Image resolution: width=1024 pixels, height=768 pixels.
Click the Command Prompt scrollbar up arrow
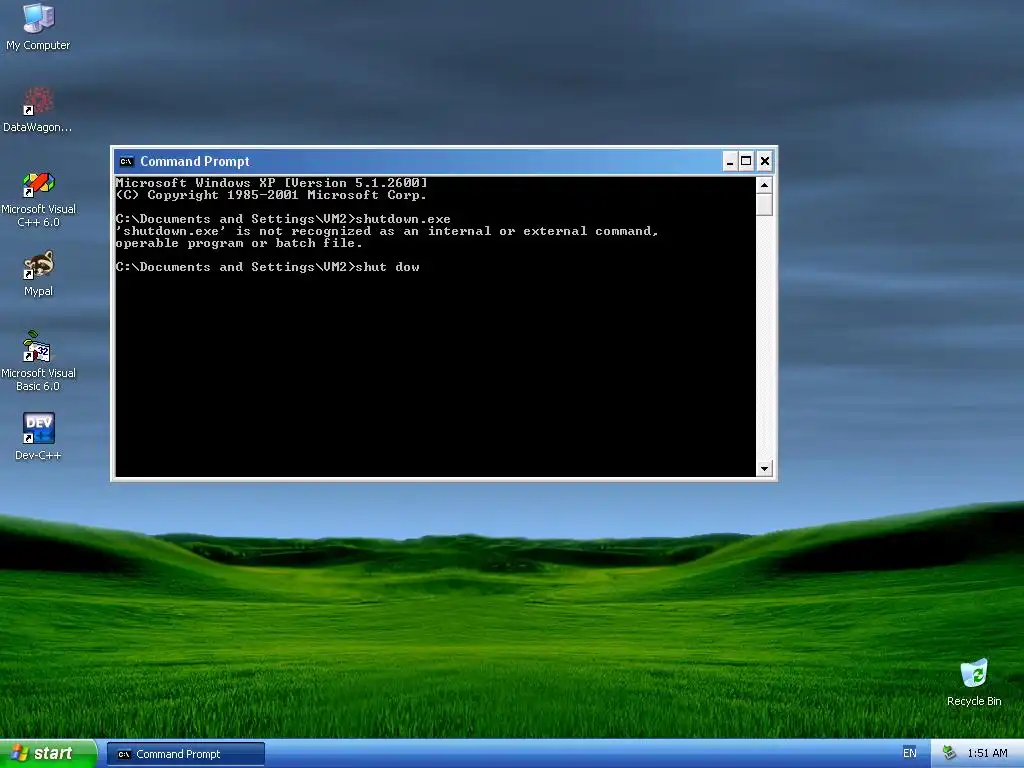point(764,185)
